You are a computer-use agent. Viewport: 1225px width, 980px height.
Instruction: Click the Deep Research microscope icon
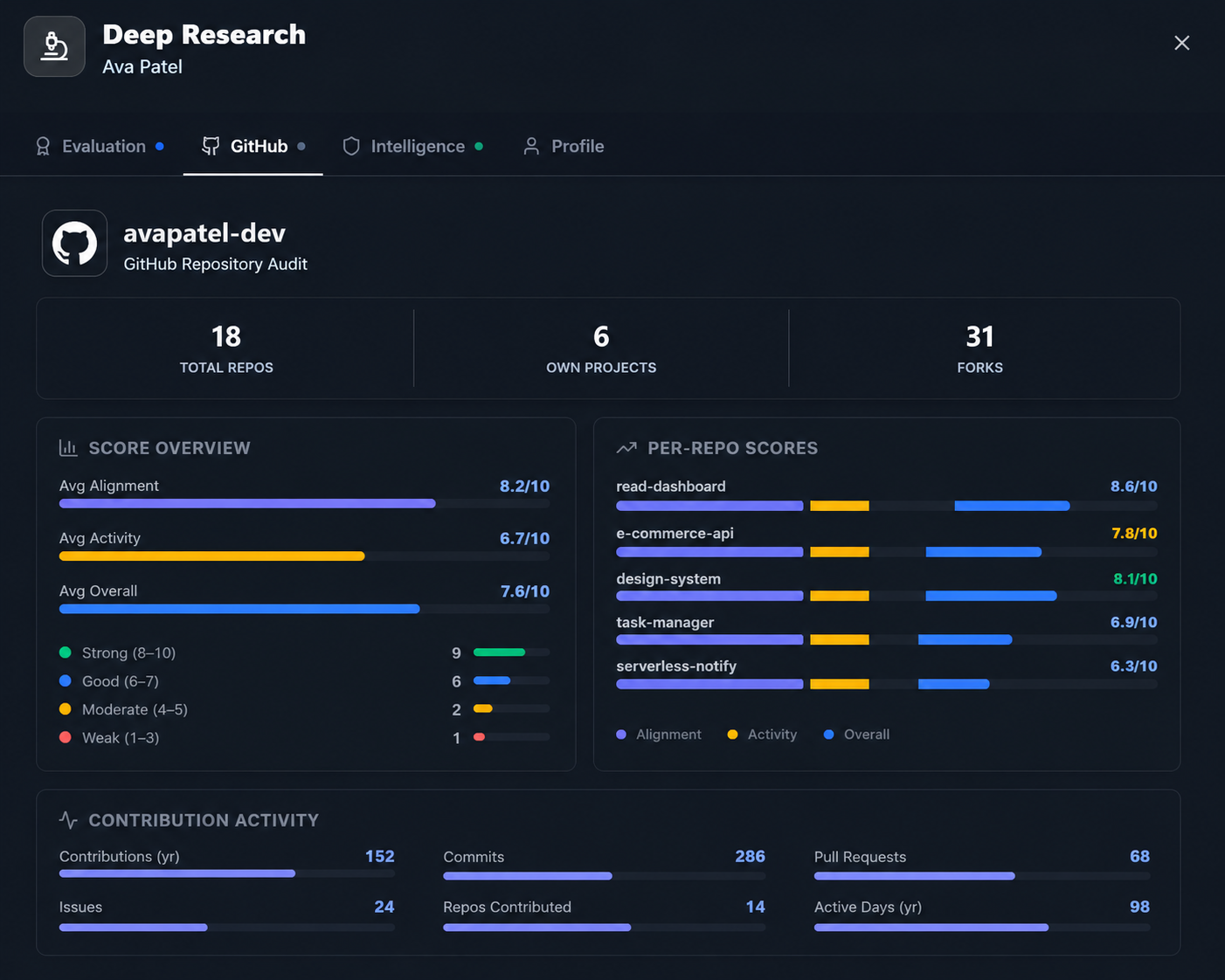54,46
